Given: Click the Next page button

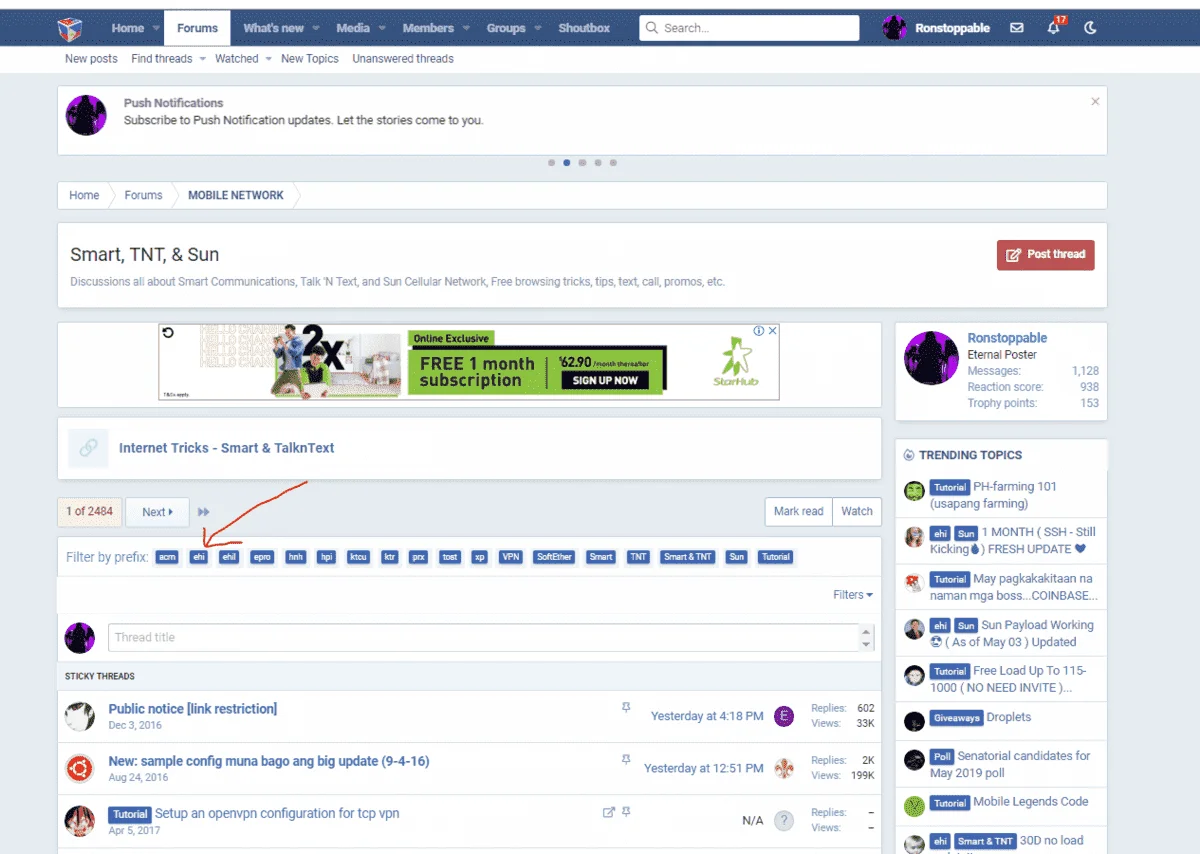Looking at the screenshot, I should tap(158, 512).
